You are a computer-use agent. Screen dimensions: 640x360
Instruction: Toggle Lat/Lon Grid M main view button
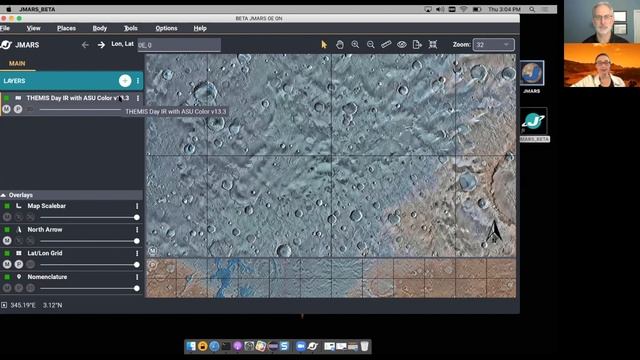tap(7, 264)
